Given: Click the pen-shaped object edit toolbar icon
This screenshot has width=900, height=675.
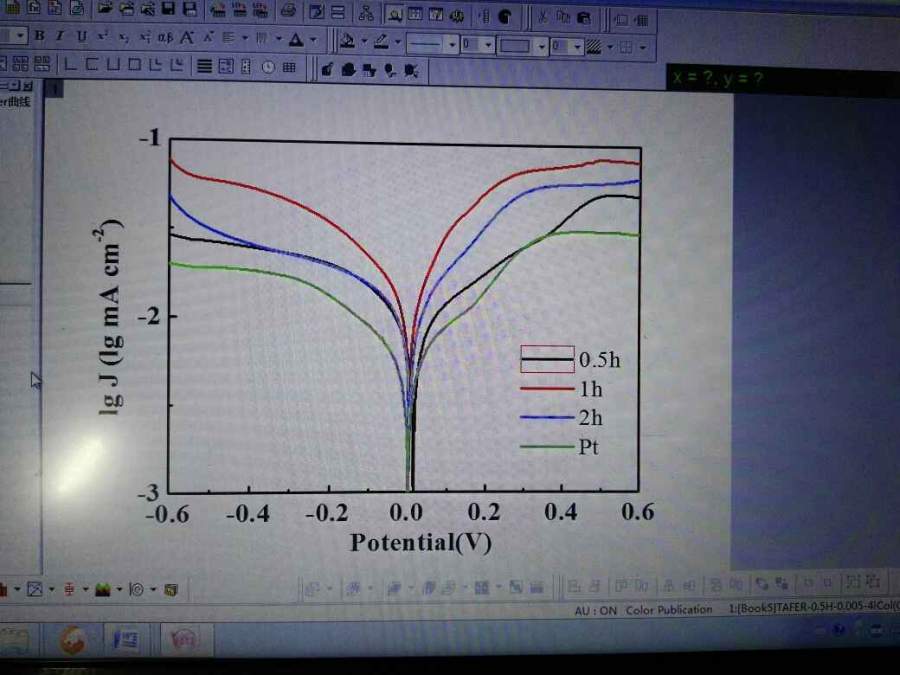Looking at the screenshot, I should (327, 69).
